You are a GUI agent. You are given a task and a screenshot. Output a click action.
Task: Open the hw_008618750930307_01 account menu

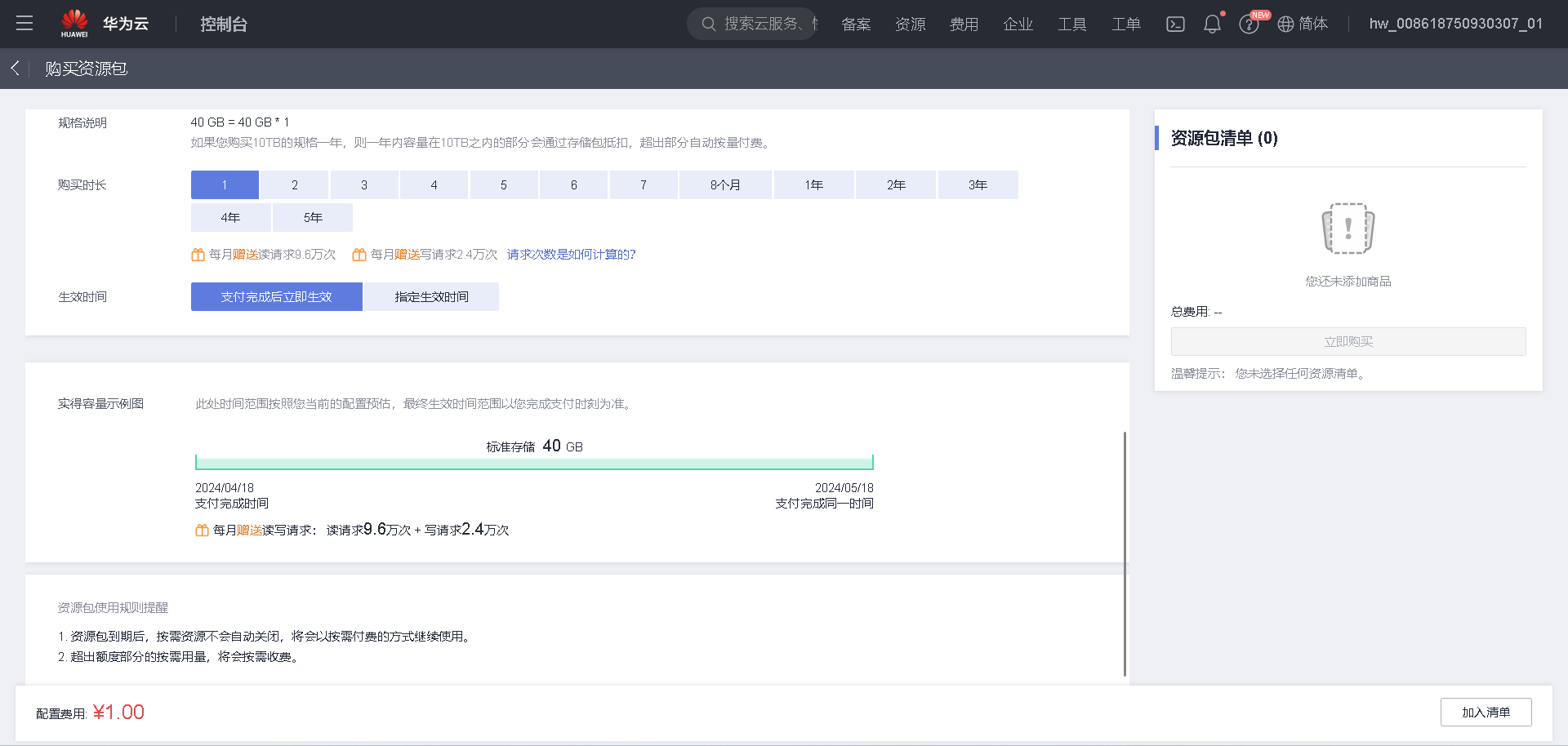pyautogui.click(x=1456, y=24)
